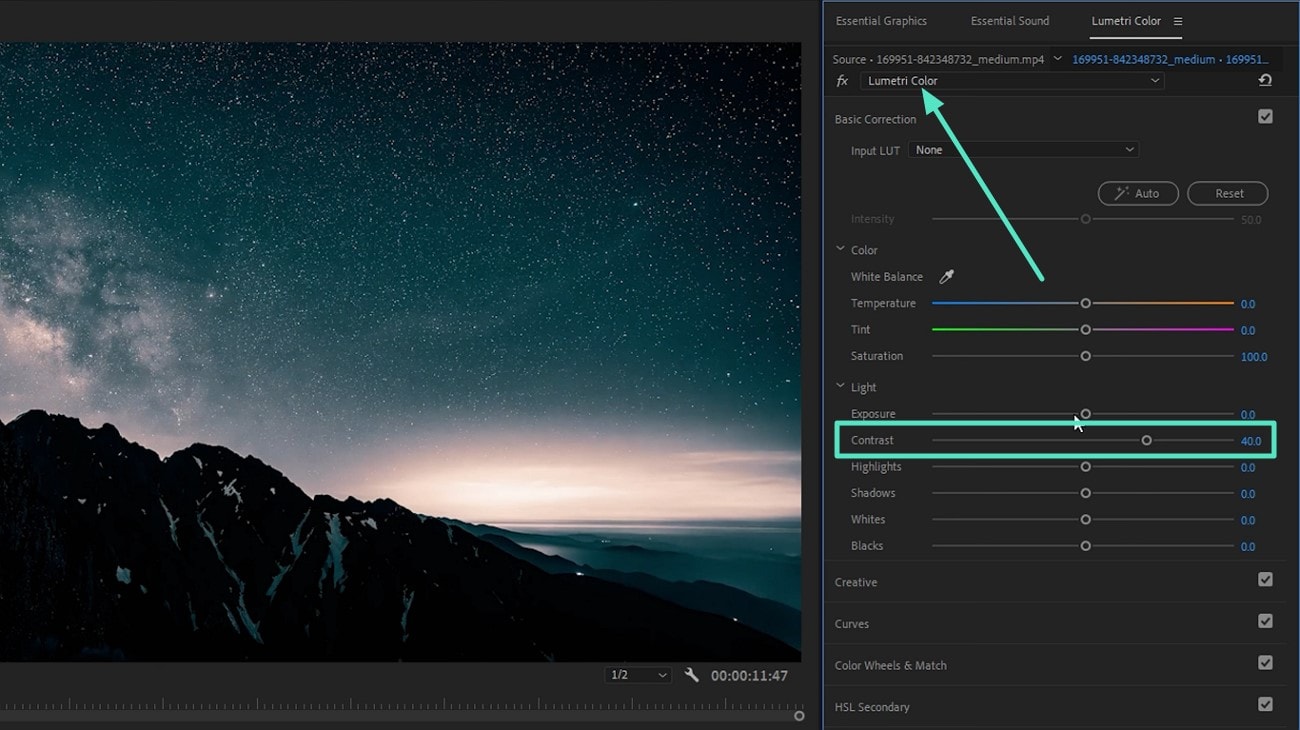Open the Lumetri Color panel hamburger menu

point(1178,20)
